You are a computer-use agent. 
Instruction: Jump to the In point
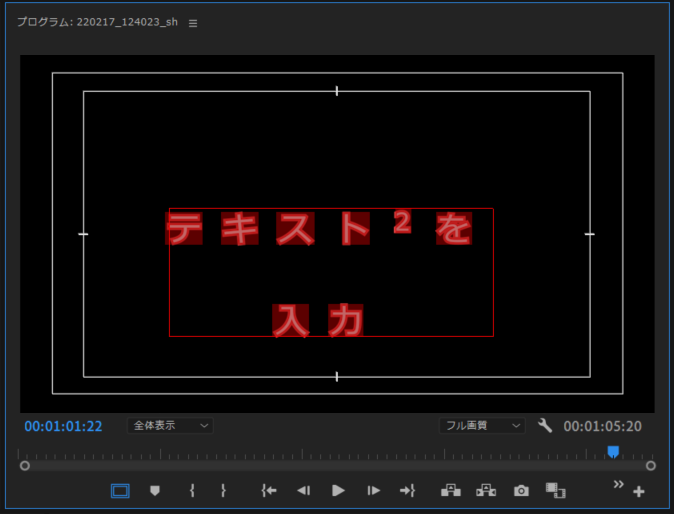pyautogui.click(x=268, y=490)
